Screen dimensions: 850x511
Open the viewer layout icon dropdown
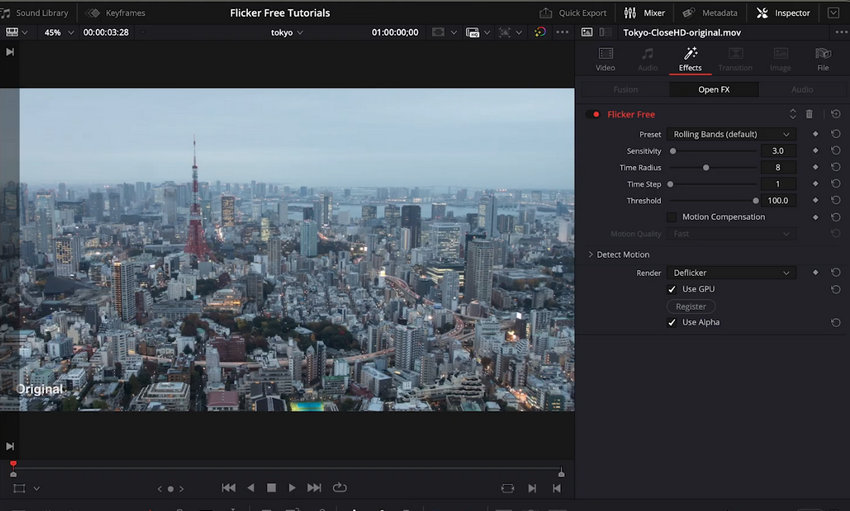[x=16, y=33]
